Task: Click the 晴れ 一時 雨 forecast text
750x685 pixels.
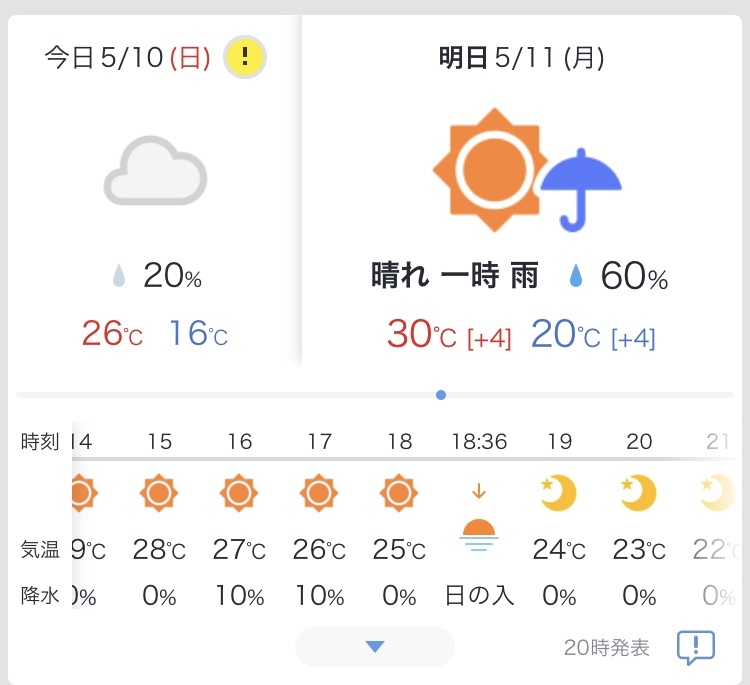Action: click(454, 277)
